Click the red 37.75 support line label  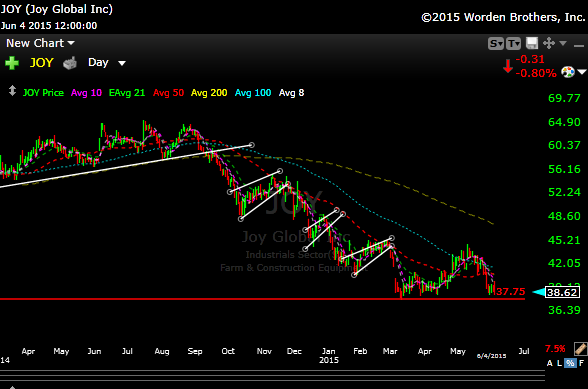click(510, 291)
